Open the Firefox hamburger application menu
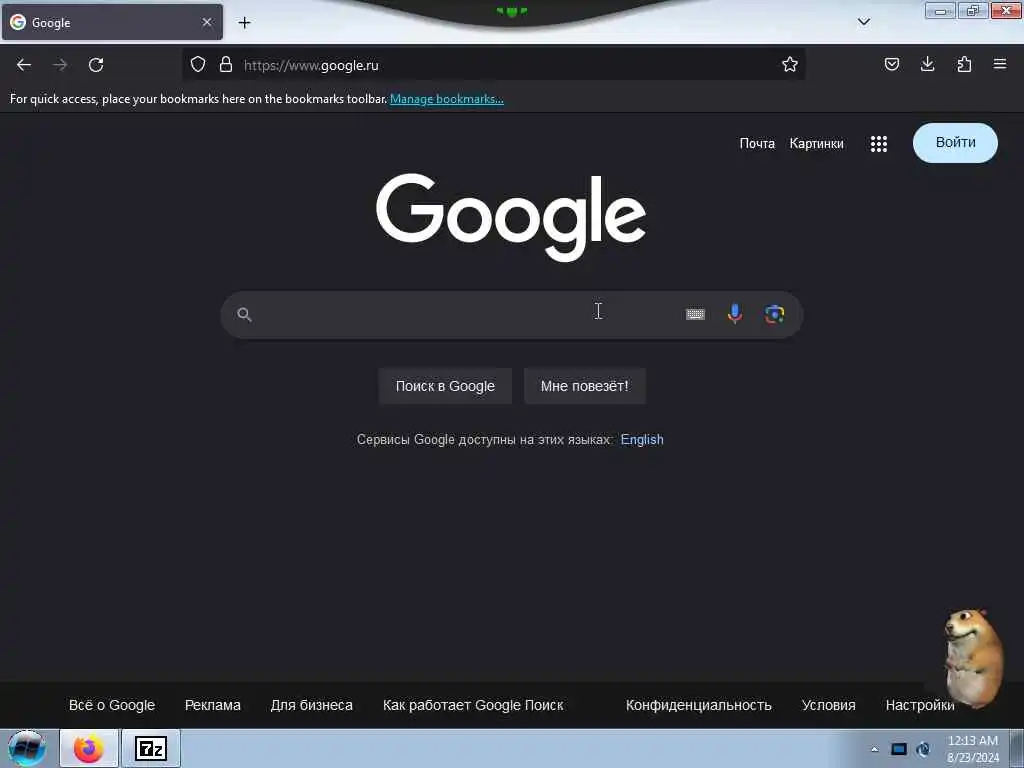Image resolution: width=1024 pixels, height=768 pixels. 1000,64
